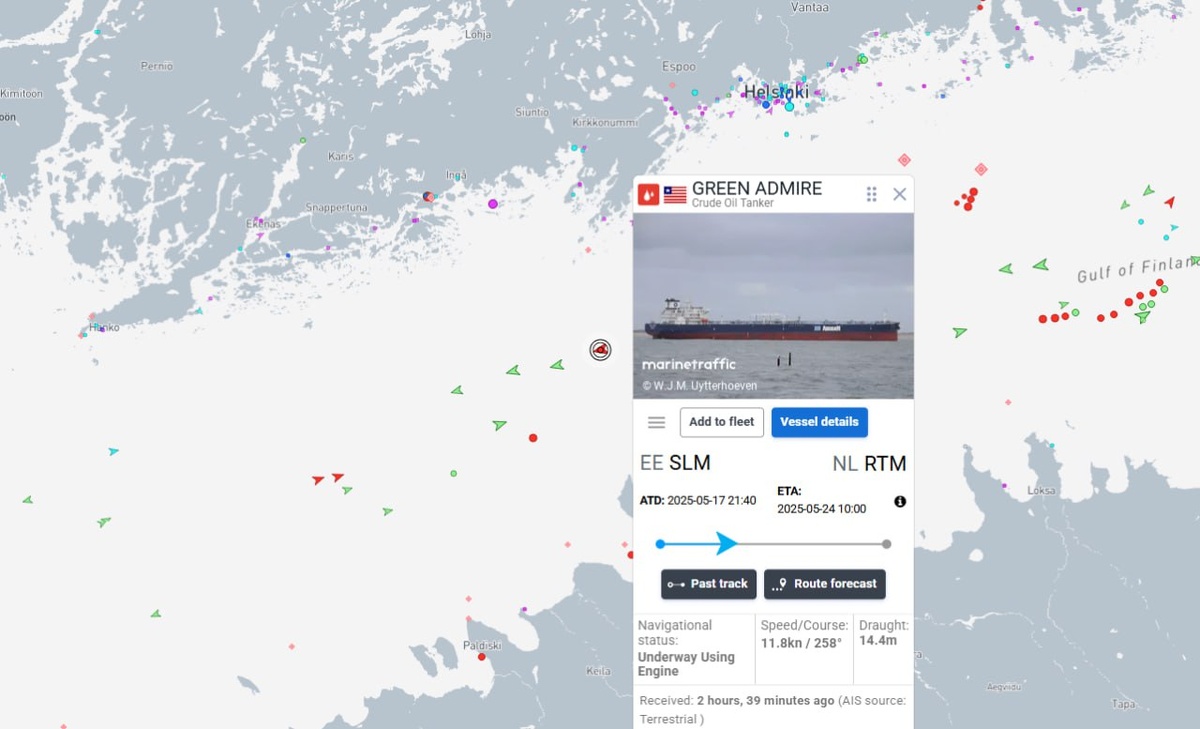Click the GREEN ADMIRE vessel name title
Image resolution: width=1200 pixels, height=729 pixels.
[x=757, y=188]
